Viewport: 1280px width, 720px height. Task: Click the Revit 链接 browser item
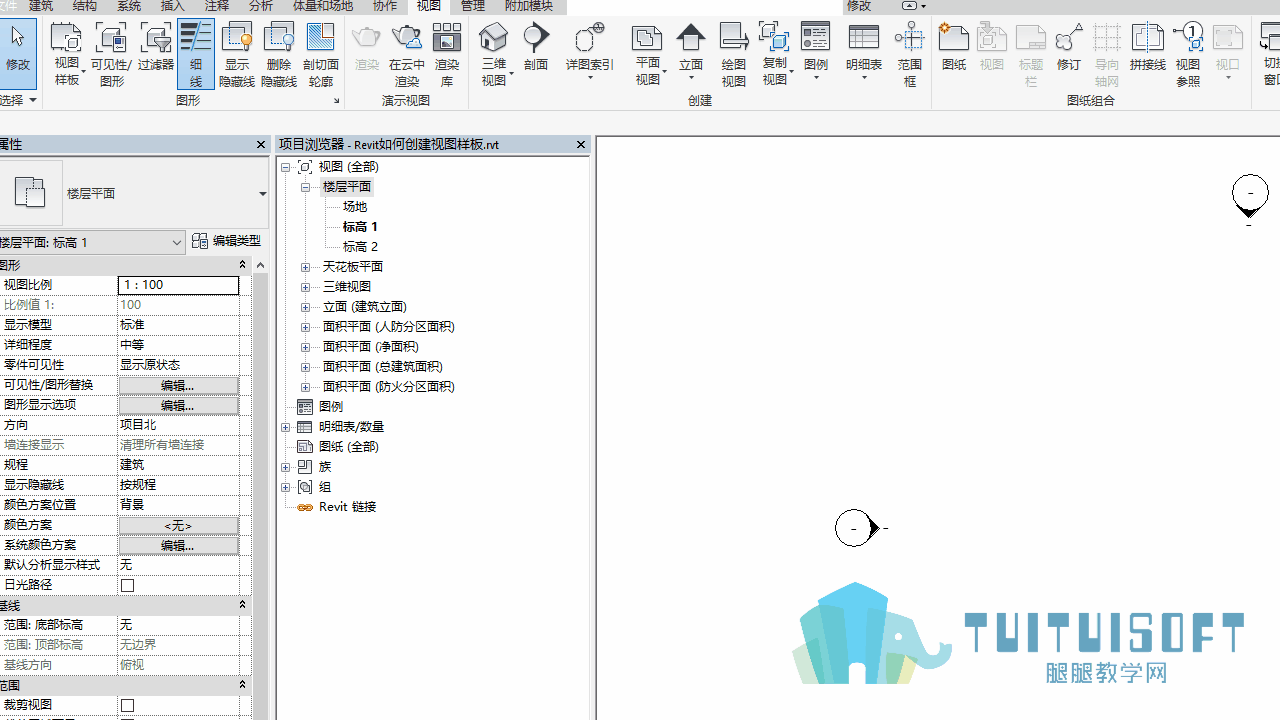pyautogui.click(x=347, y=507)
